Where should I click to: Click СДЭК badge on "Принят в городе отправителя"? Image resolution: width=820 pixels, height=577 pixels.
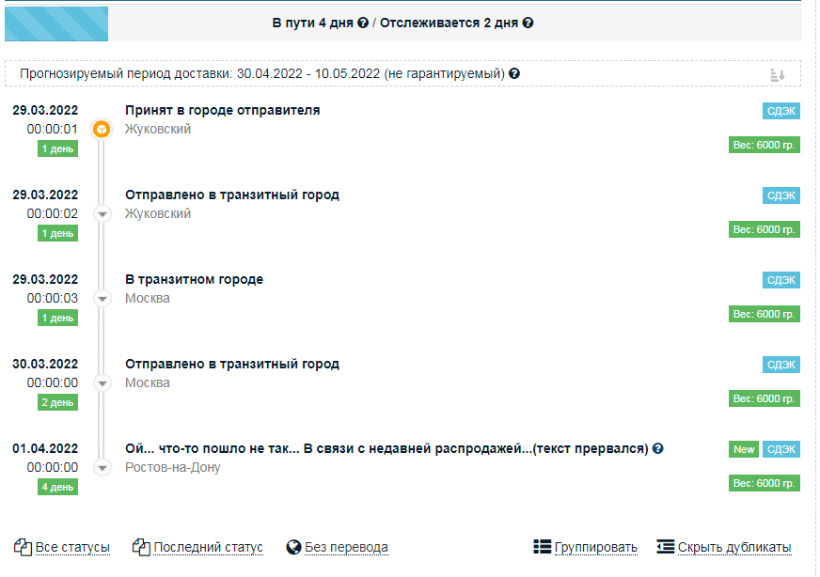(781, 111)
